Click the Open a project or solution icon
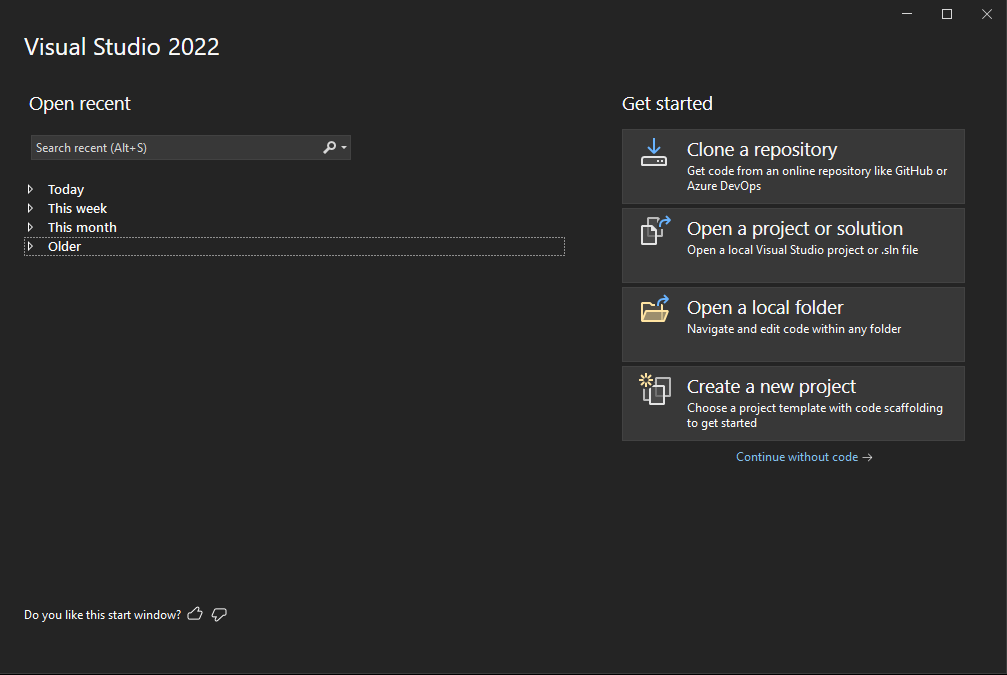 point(654,231)
